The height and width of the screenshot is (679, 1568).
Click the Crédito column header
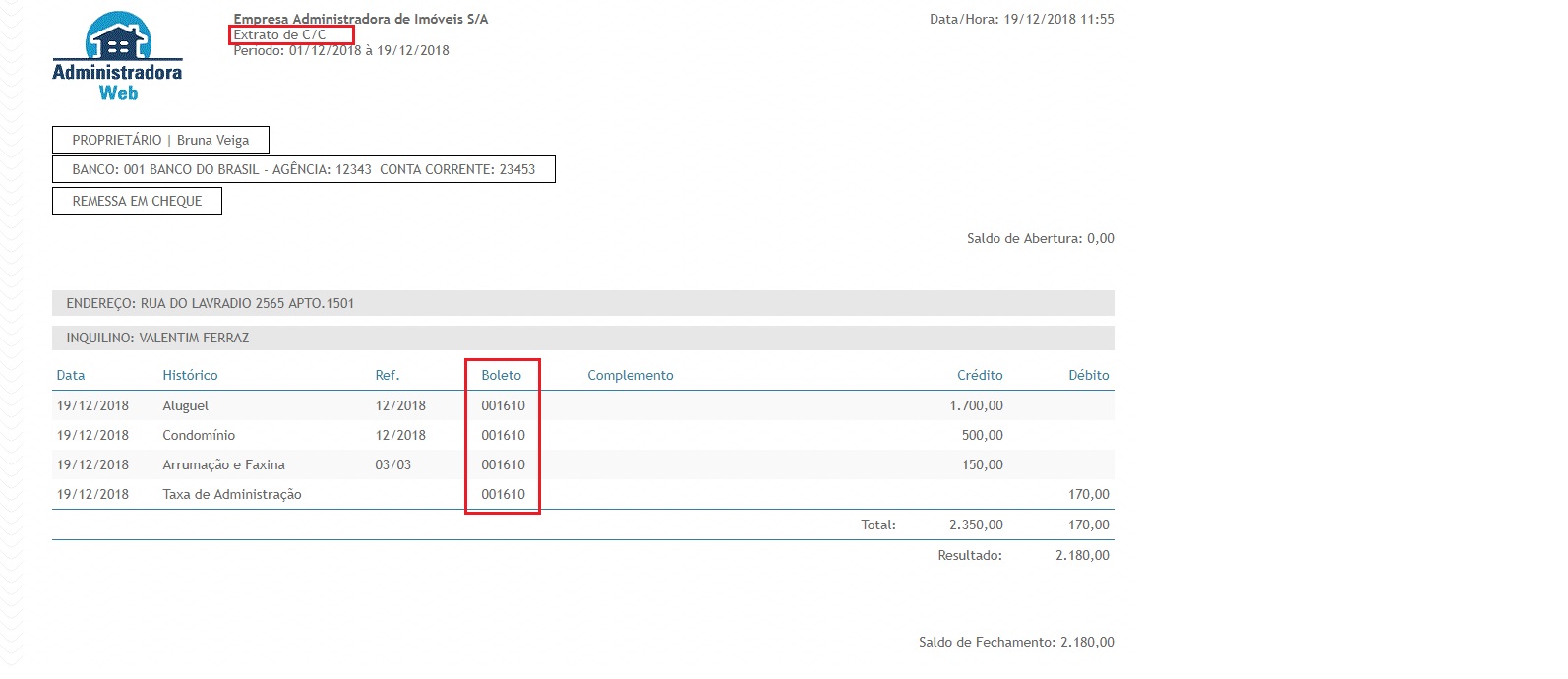tap(980, 375)
